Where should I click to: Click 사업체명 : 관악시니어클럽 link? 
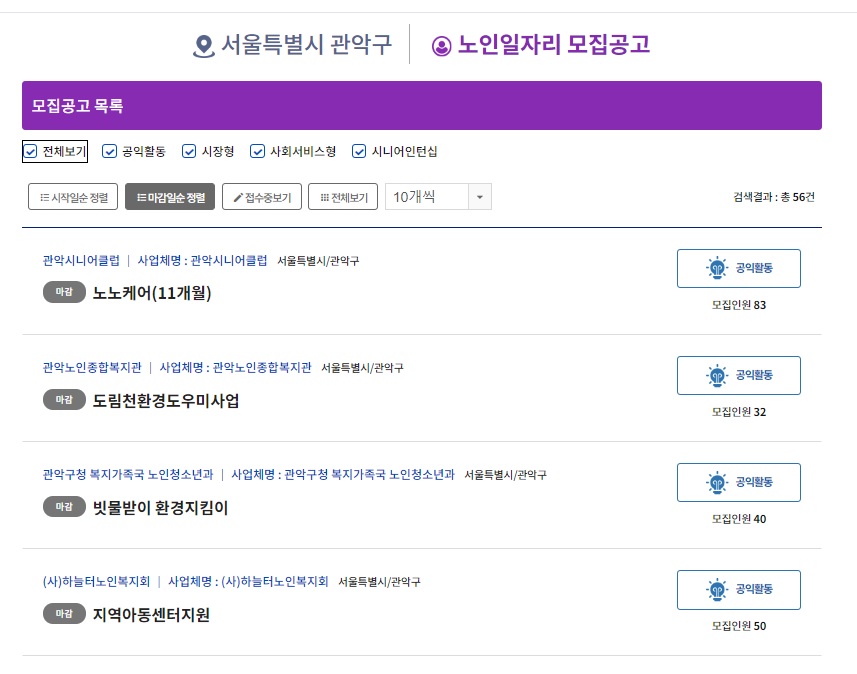pyautogui.click(x=202, y=261)
